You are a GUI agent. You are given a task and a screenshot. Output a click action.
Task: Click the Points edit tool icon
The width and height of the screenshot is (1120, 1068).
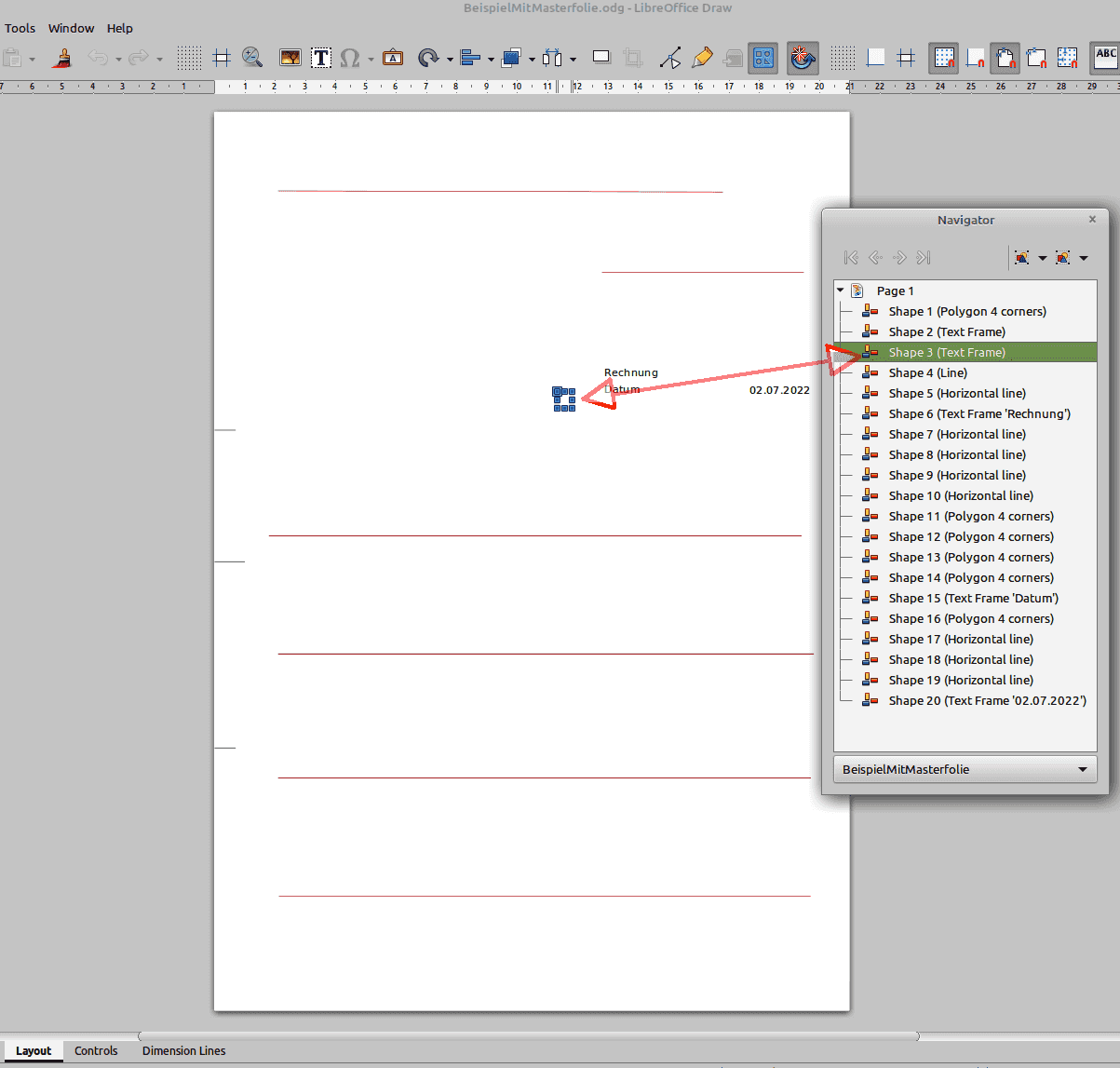click(x=670, y=59)
